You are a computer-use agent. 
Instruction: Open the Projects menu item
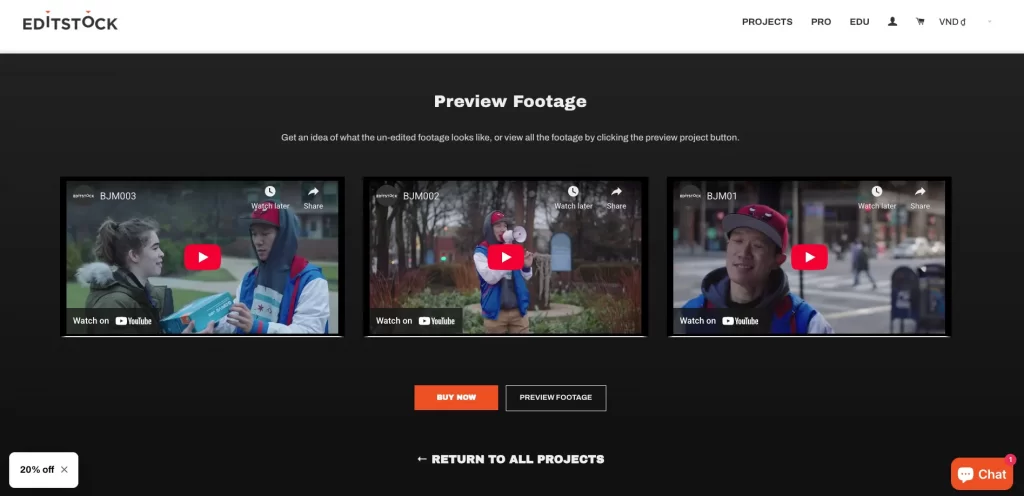[767, 22]
